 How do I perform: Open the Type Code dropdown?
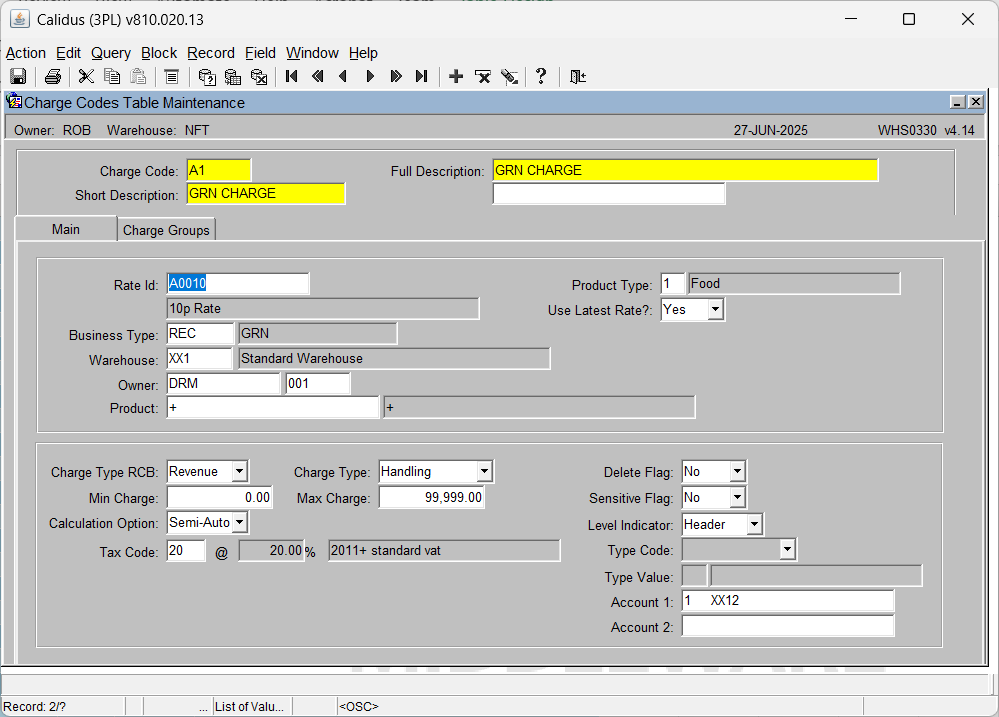[x=787, y=549]
